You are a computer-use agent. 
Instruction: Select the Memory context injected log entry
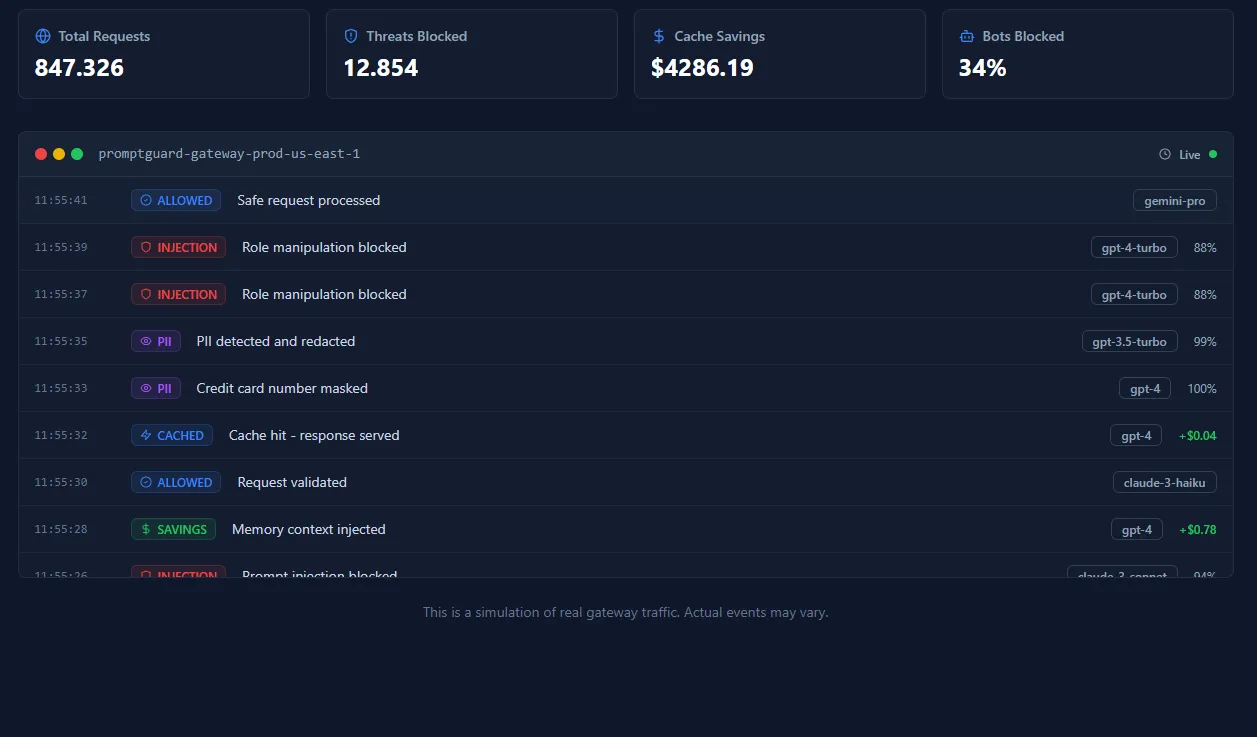coord(308,530)
